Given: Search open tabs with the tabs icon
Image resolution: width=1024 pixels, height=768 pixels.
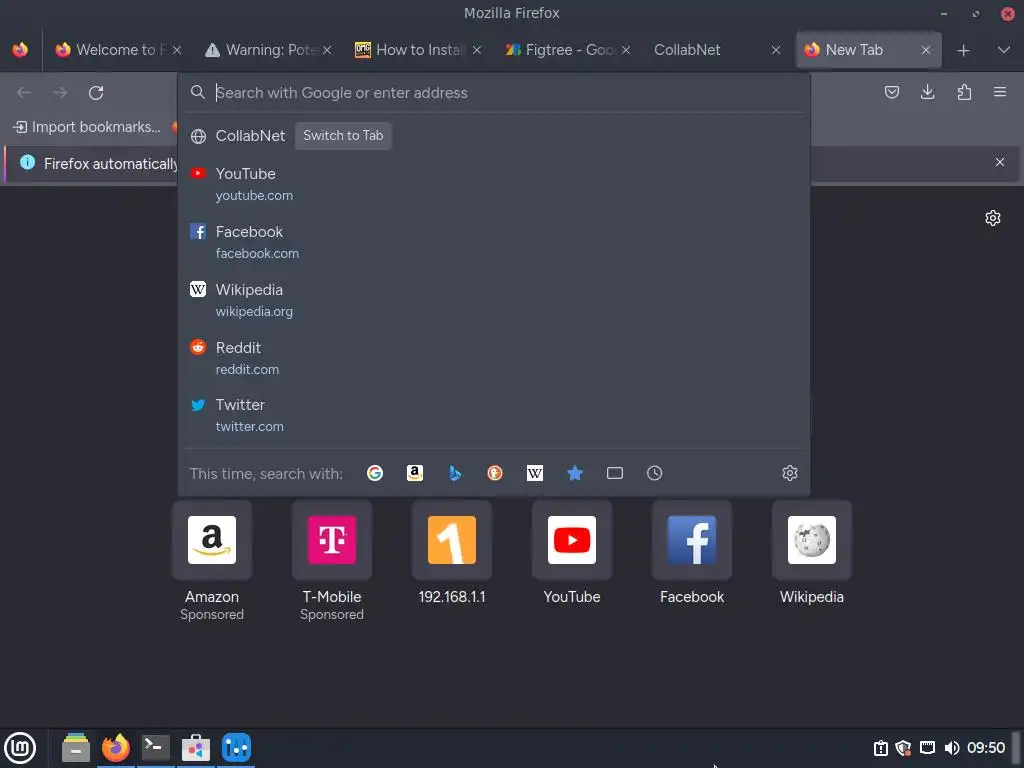Looking at the screenshot, I should pos(615,473).
